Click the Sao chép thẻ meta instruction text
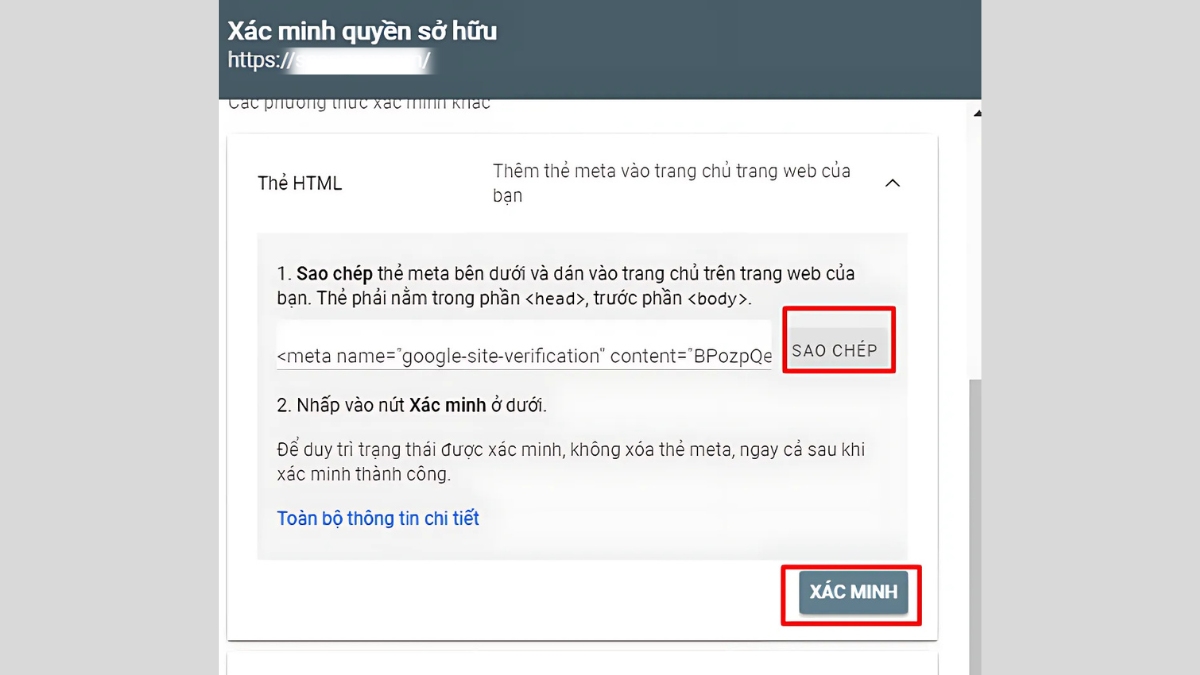 (x=566, y=286)
